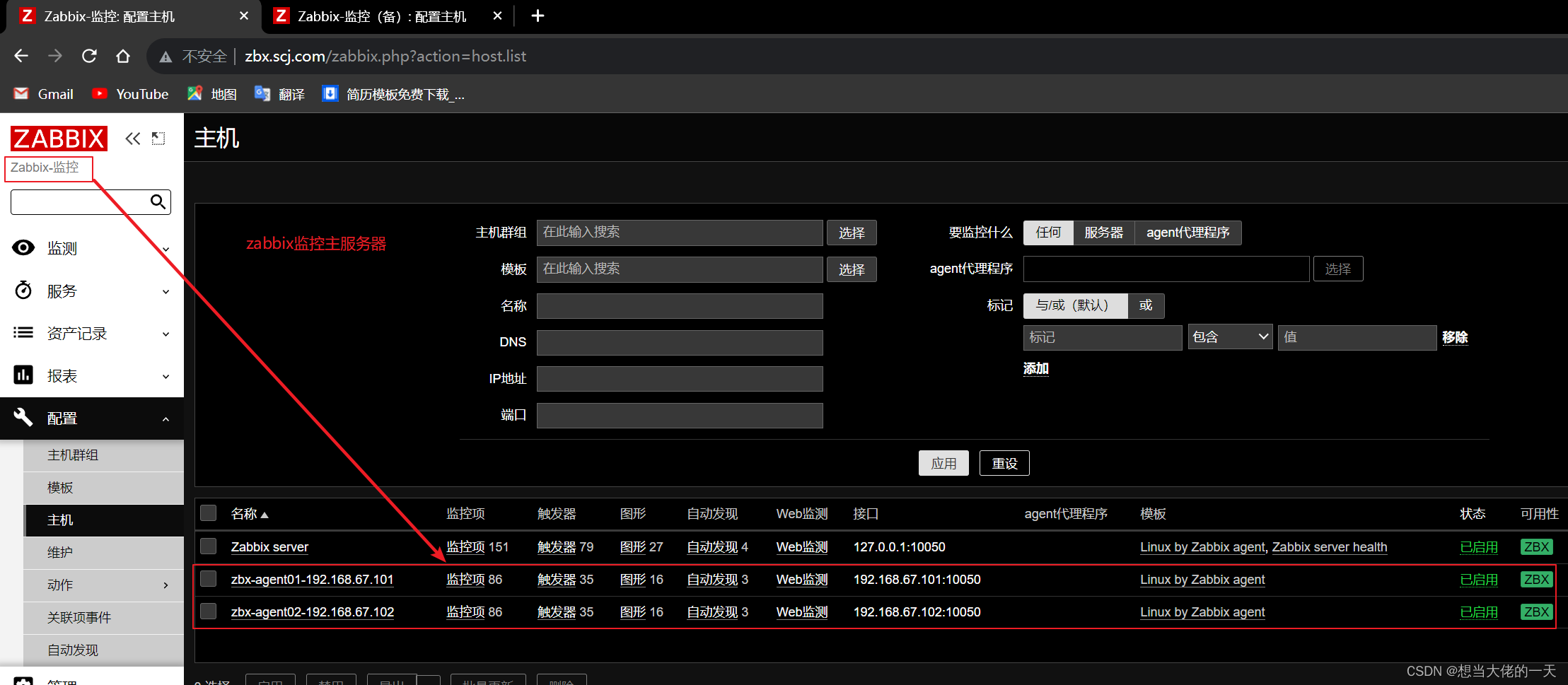Check the zbx-agent01 row checkbox
Screen dimensions: 1568x685
pyautogui.click(x=208, y=578)
